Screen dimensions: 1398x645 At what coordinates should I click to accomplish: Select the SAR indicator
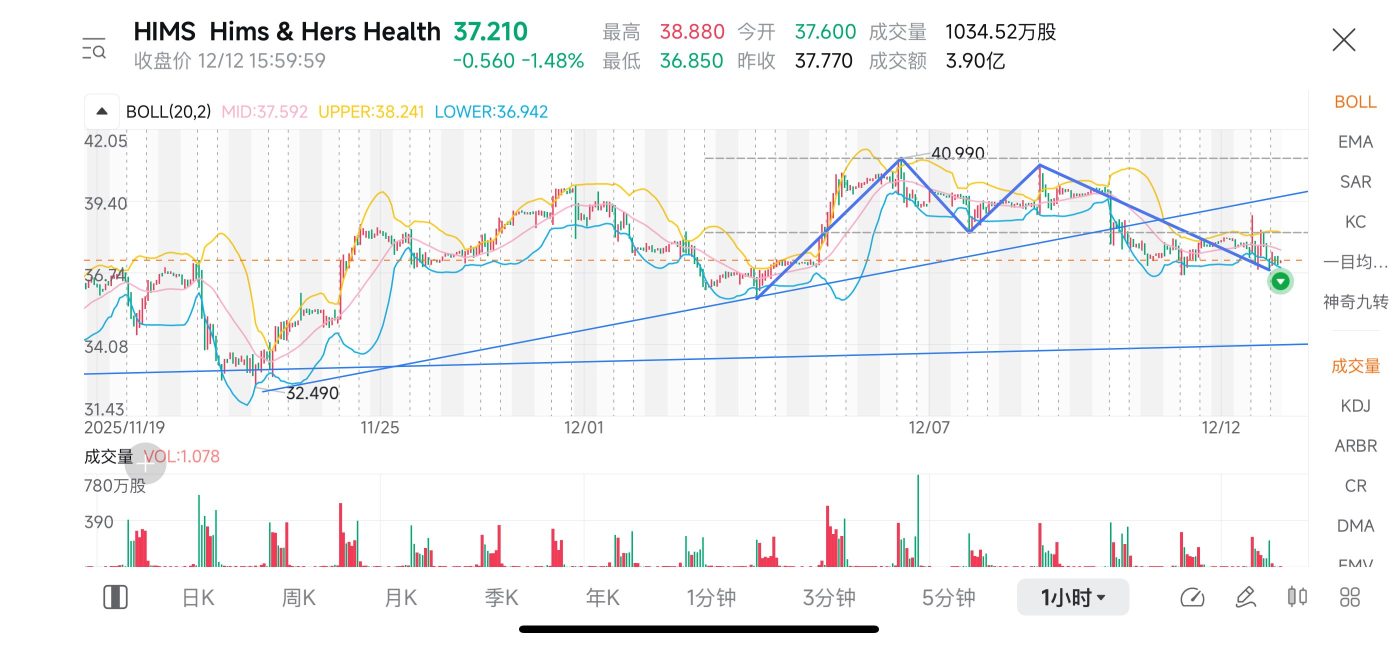click(1355, 182)
